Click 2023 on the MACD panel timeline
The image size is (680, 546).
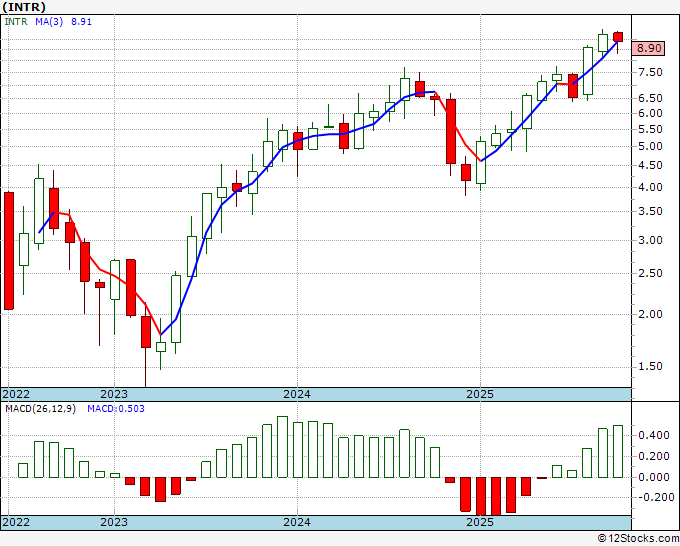click(x=114, y=522)
